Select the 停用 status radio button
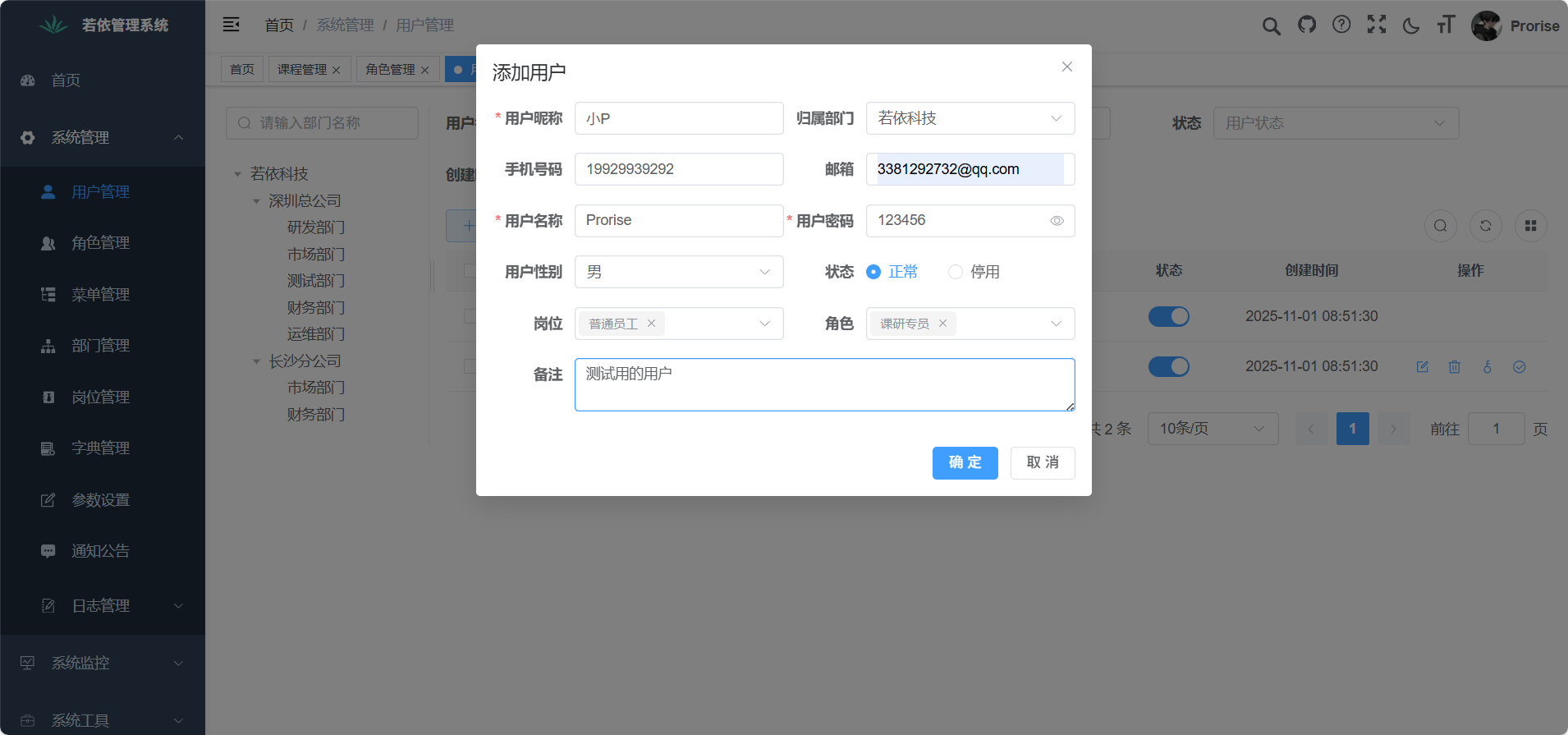 tap(956, 272)
